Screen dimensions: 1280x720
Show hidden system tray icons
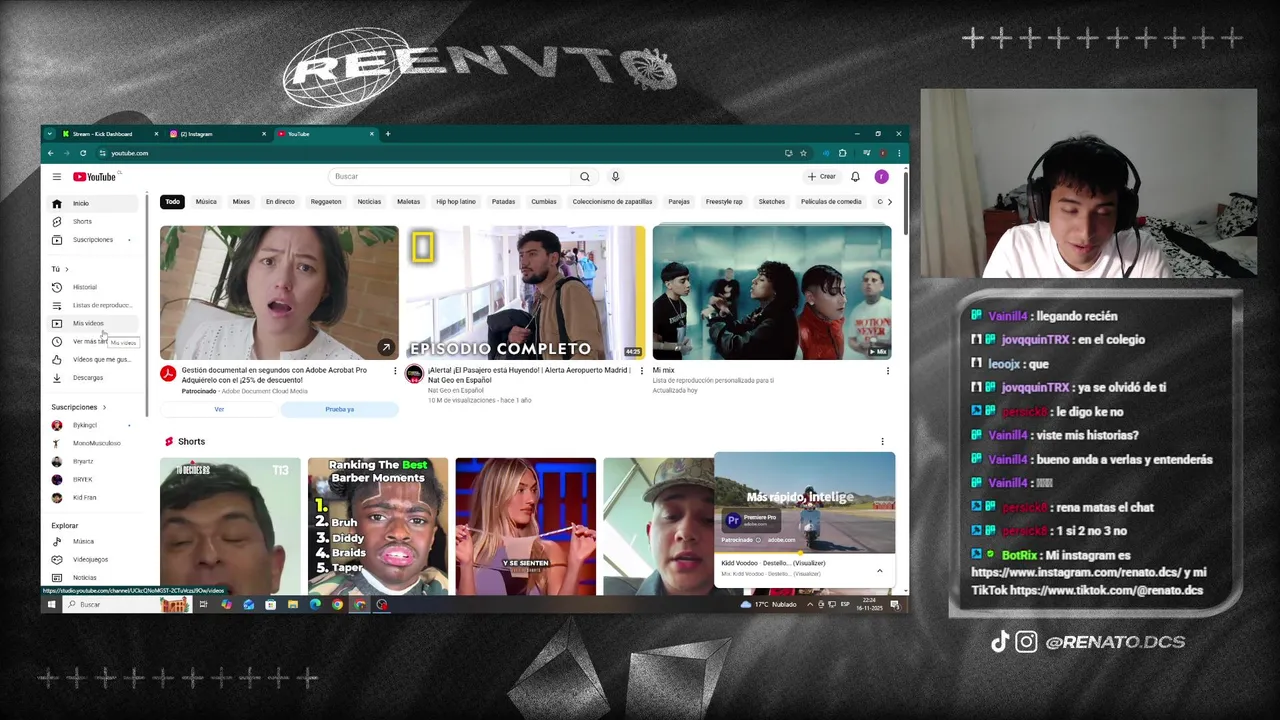810,605
